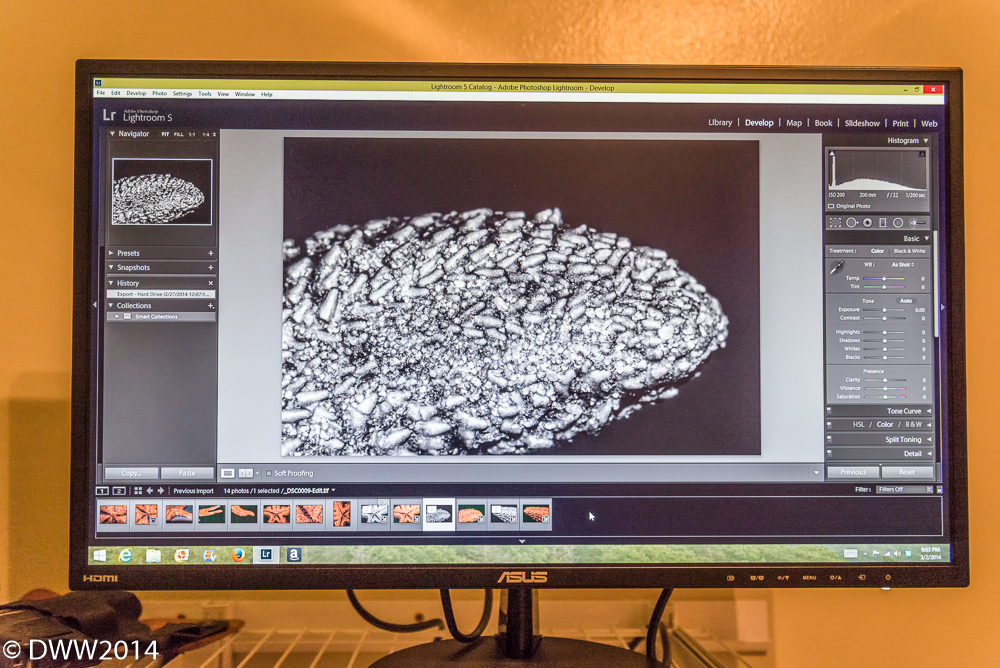
Task: Toggle the Original Photo checkbox under histogram
Action: pyautogui.click(x=831, y=206)
